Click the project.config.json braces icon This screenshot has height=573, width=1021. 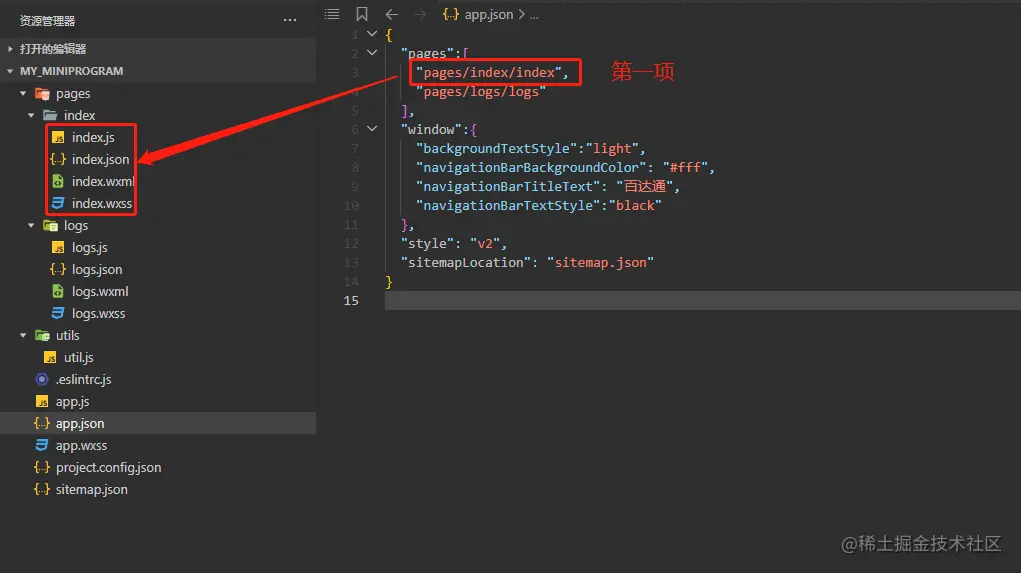pyautogui.click(x=42, y=468)
